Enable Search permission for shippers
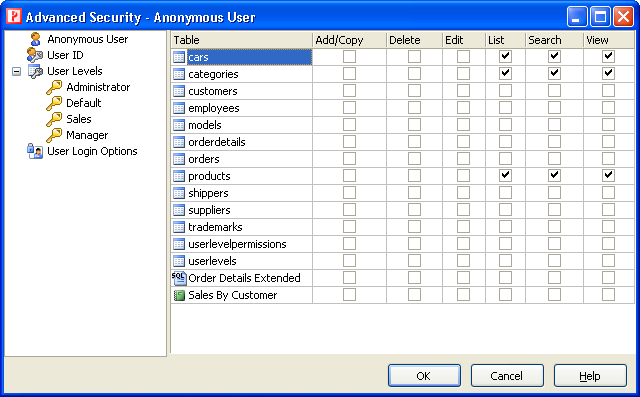Image resolution: width=640 pixels, height=397 pixels. 554,193
